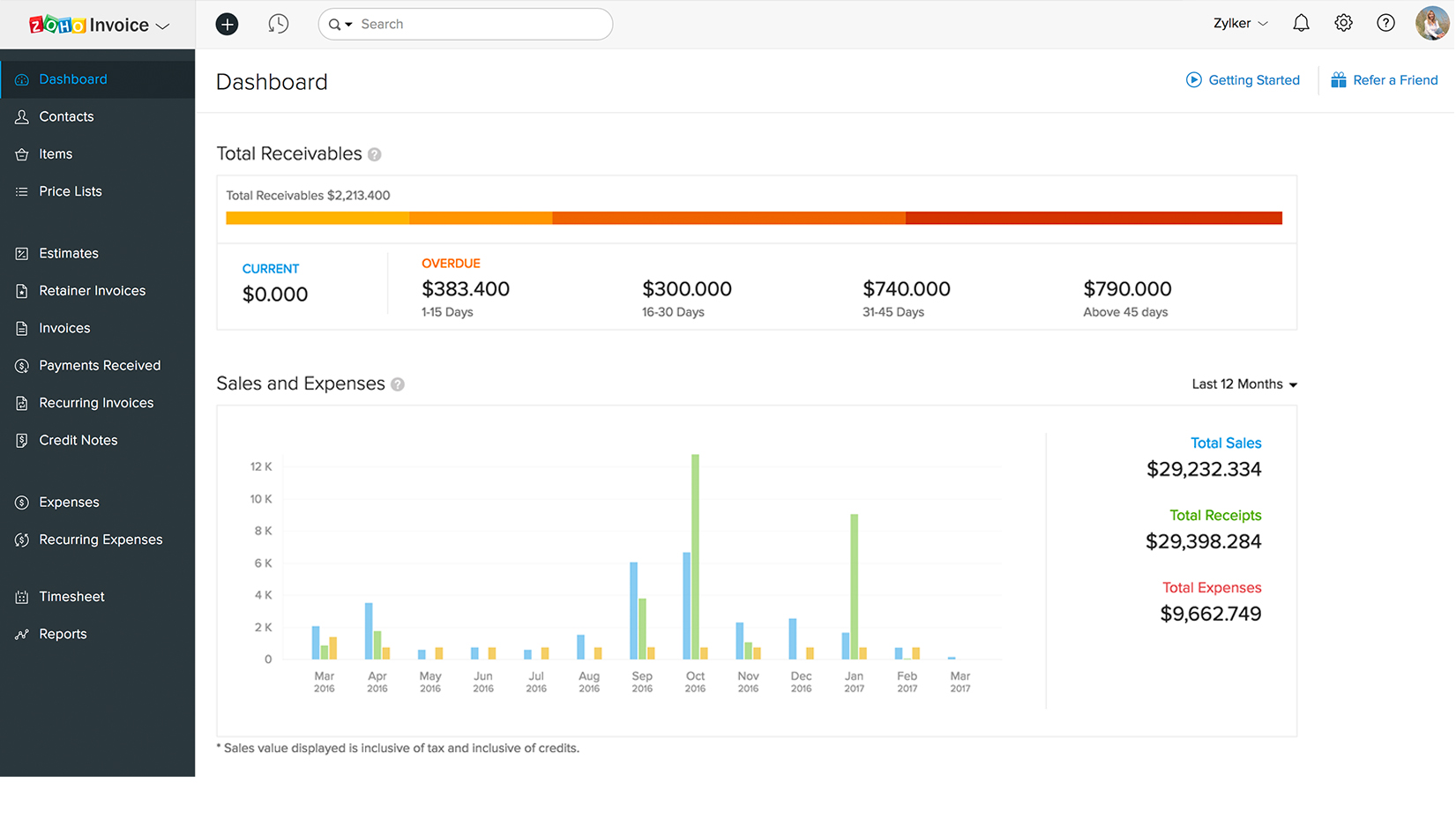Screen dimensions: 1456x819
Task: Click the Getting Started play icon
Action: tap(1193, 80)
